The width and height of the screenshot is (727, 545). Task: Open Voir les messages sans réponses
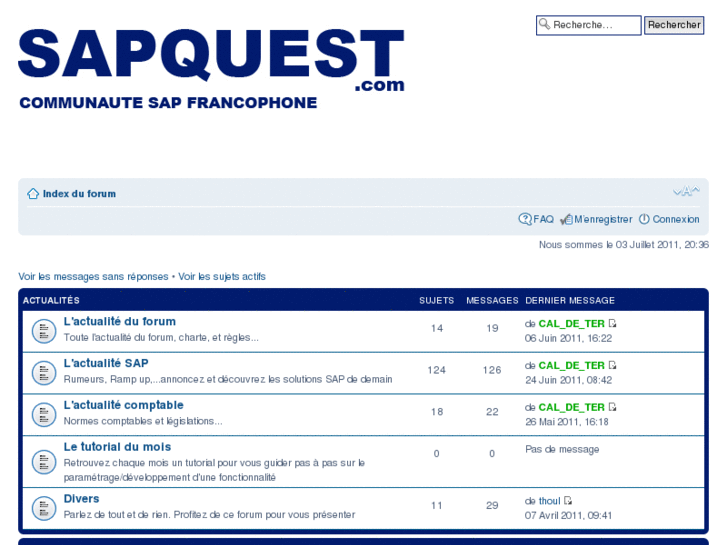[93, 276]
